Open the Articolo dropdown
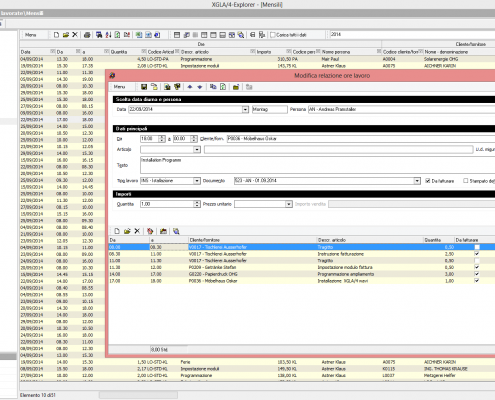The width and height of the screenshot is (495, 400). point(197,149)
